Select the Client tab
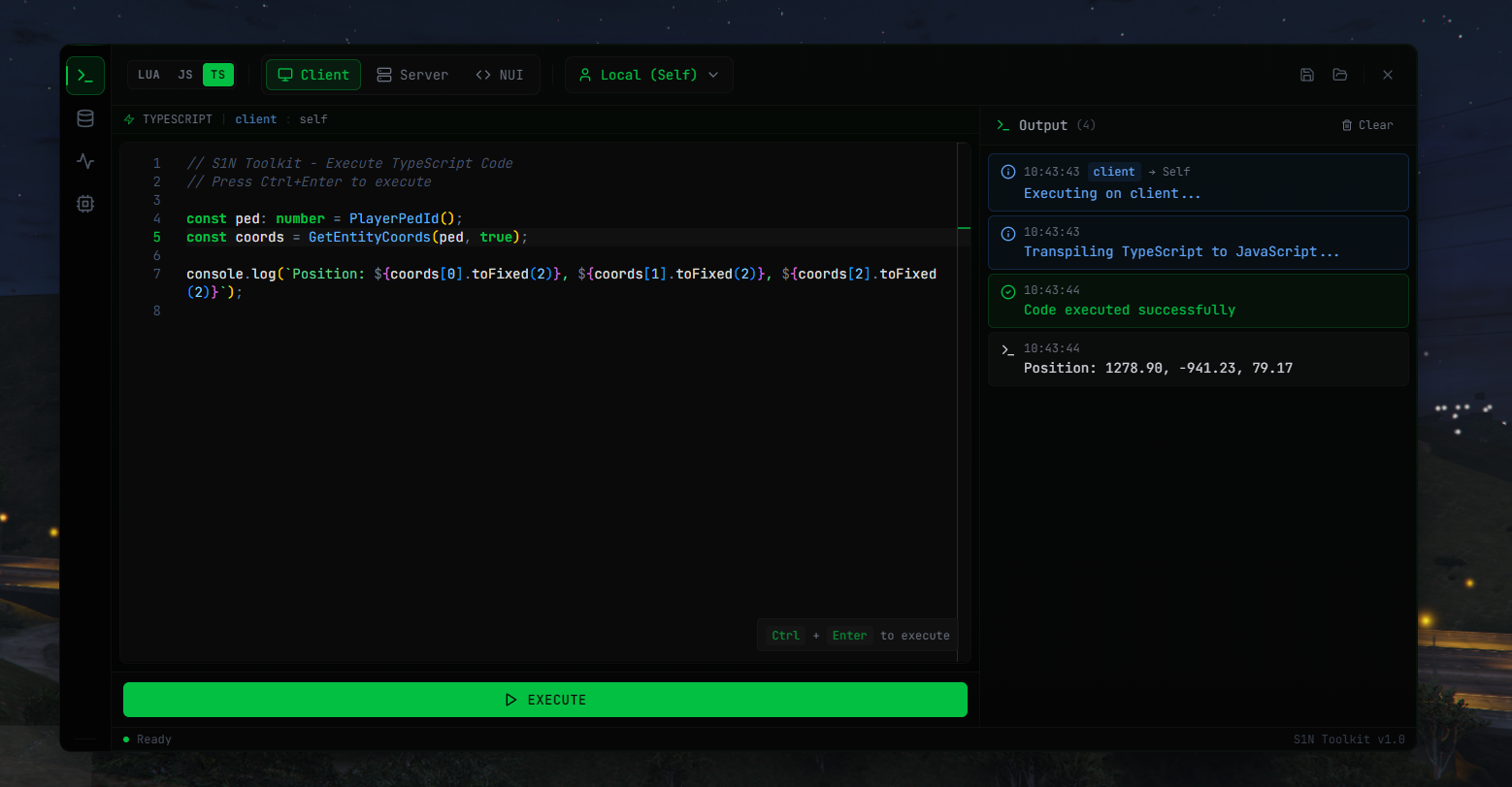Image resolution: width=1512 pixels, height=787 pixels. 312,74
